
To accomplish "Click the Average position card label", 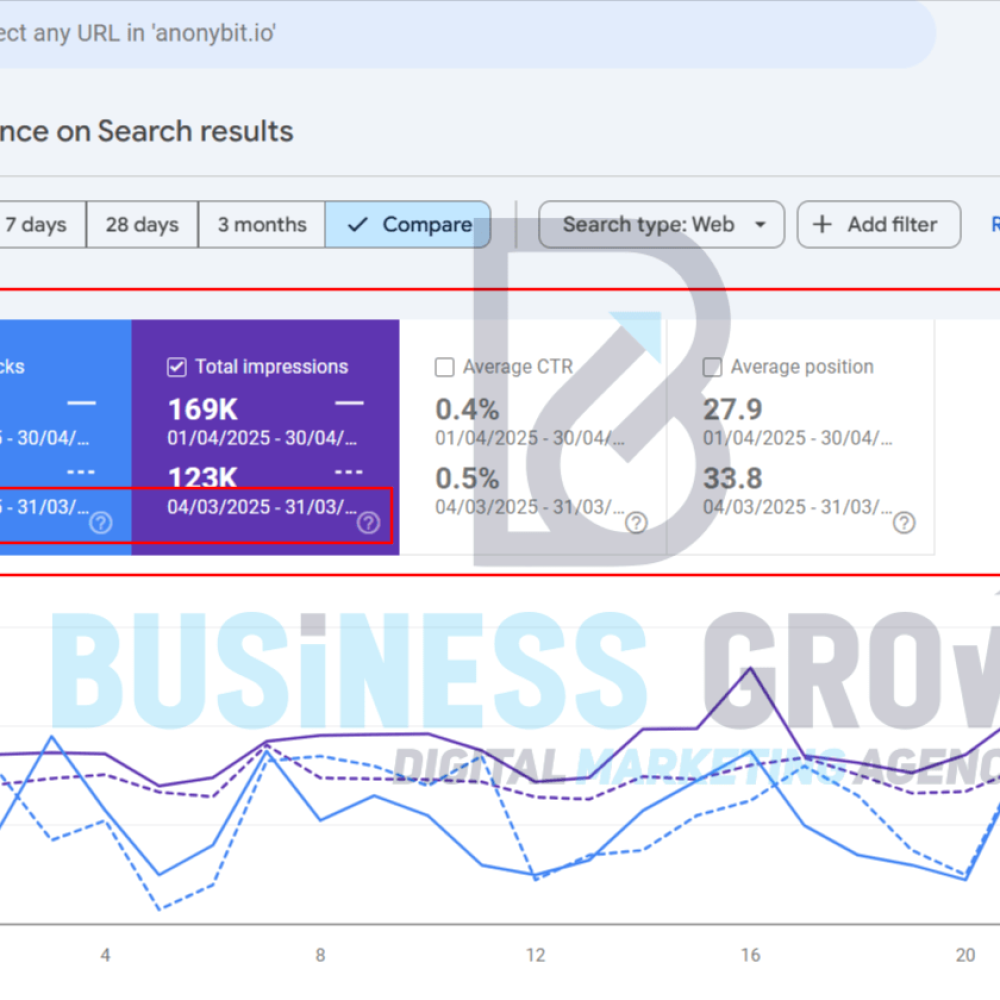I will (x=802, y=367).
